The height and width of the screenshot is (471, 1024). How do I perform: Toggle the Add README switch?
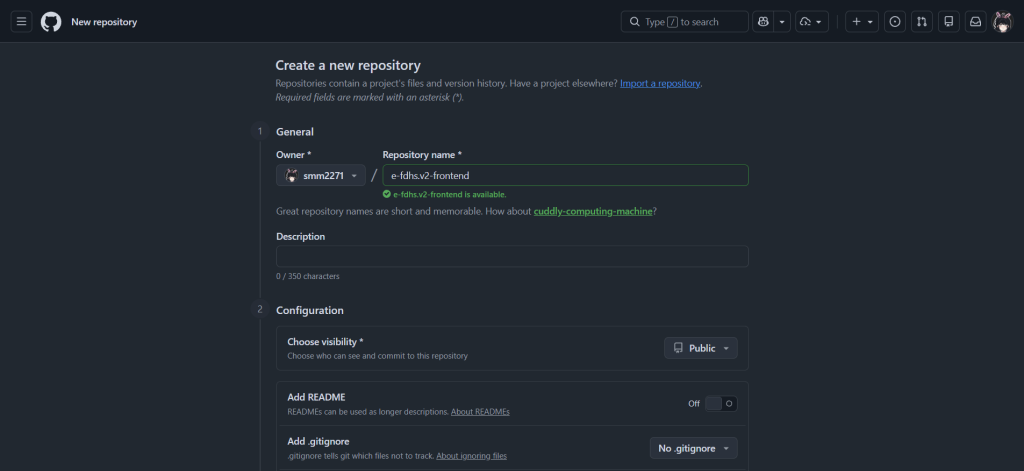click(x=721, y=404)
